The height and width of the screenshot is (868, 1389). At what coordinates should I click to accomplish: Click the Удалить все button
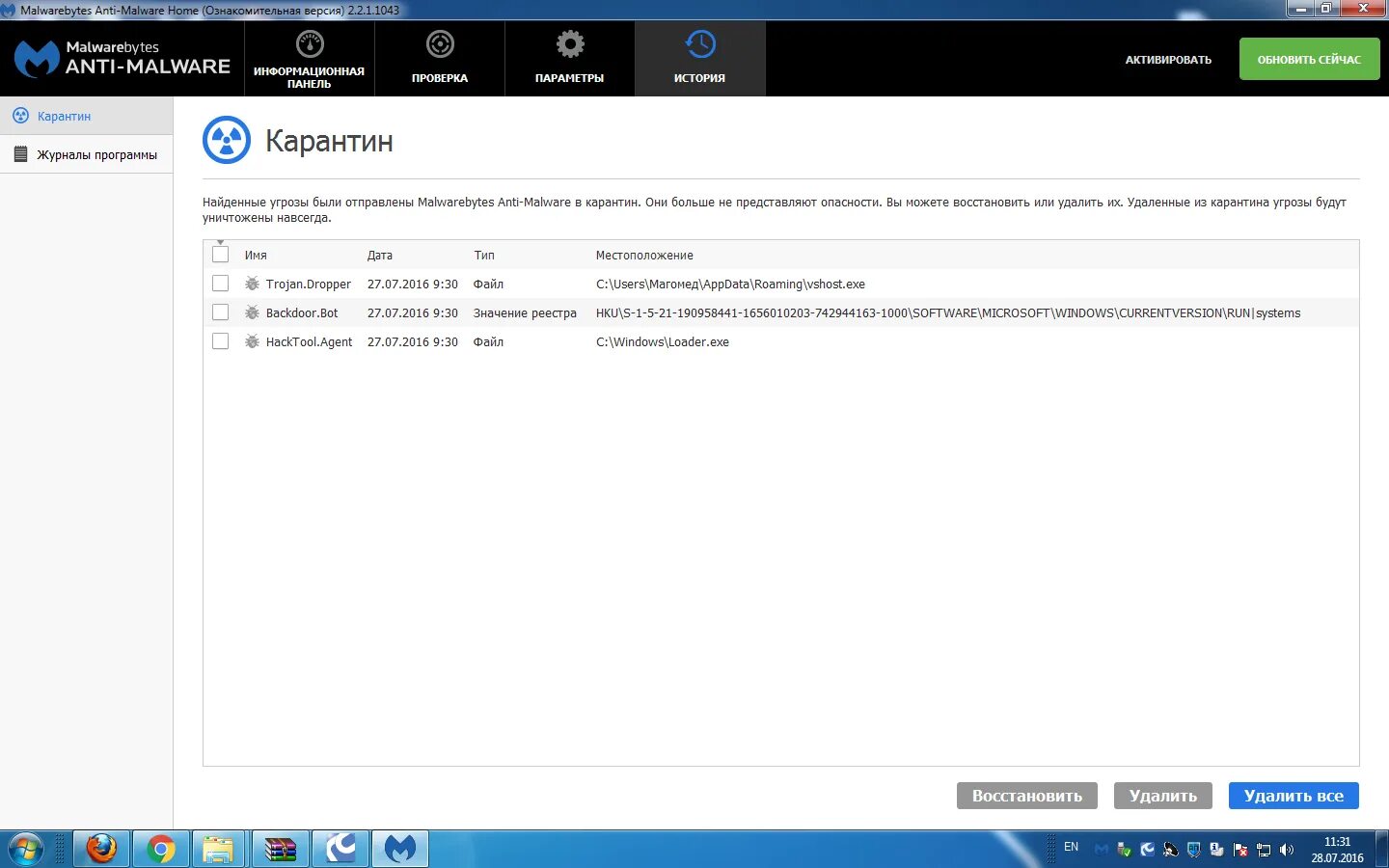(1294, 796)
